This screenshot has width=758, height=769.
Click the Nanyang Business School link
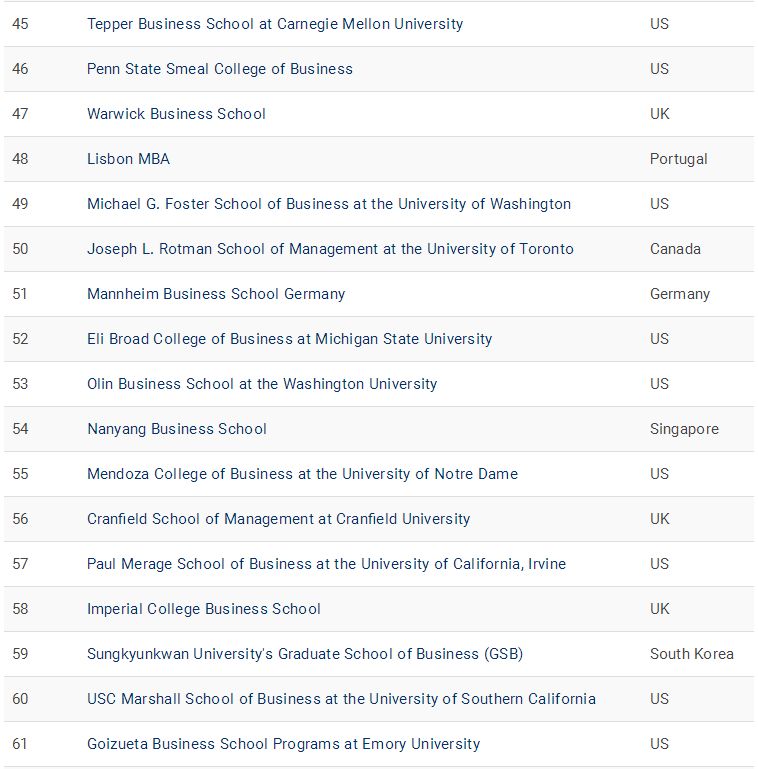[x=177, y=429]
